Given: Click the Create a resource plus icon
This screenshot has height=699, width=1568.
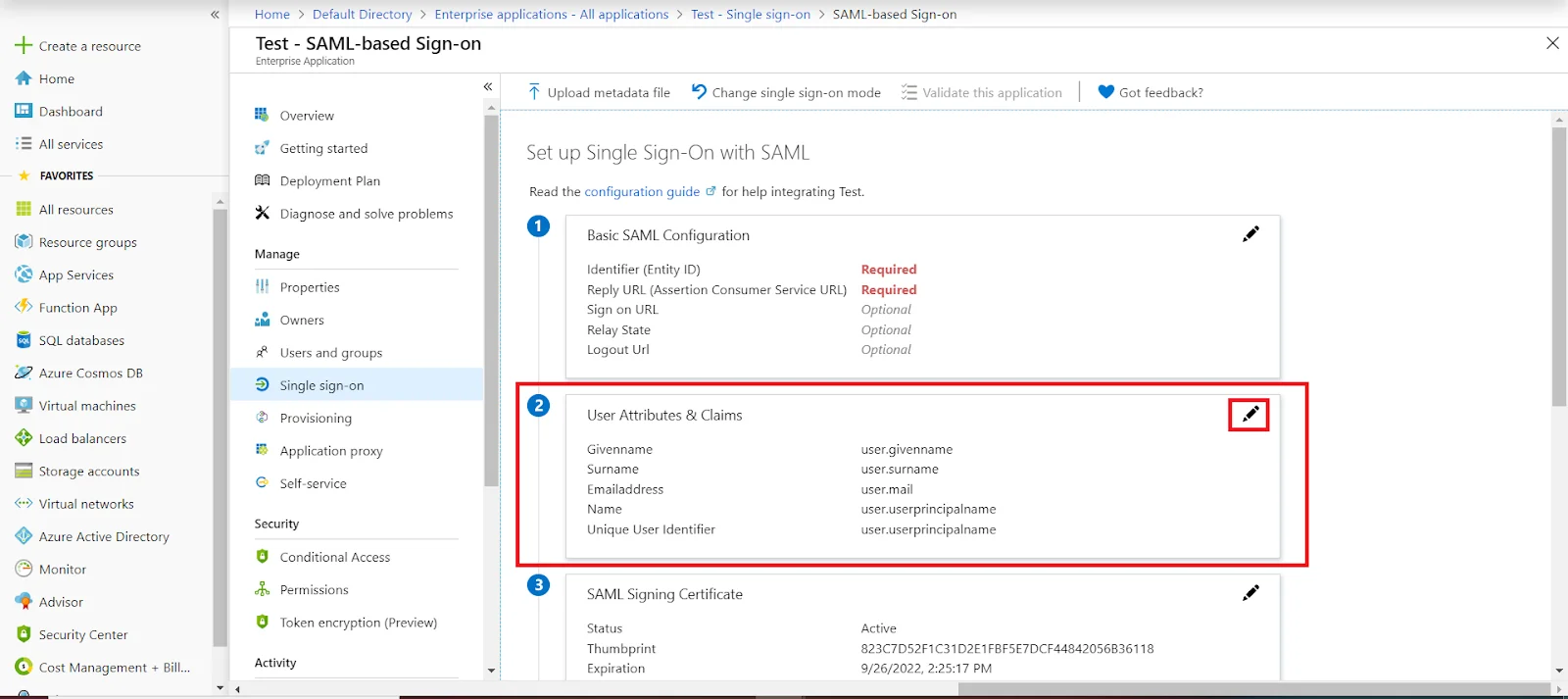Looking at the screenshot, I should [24, 46].
